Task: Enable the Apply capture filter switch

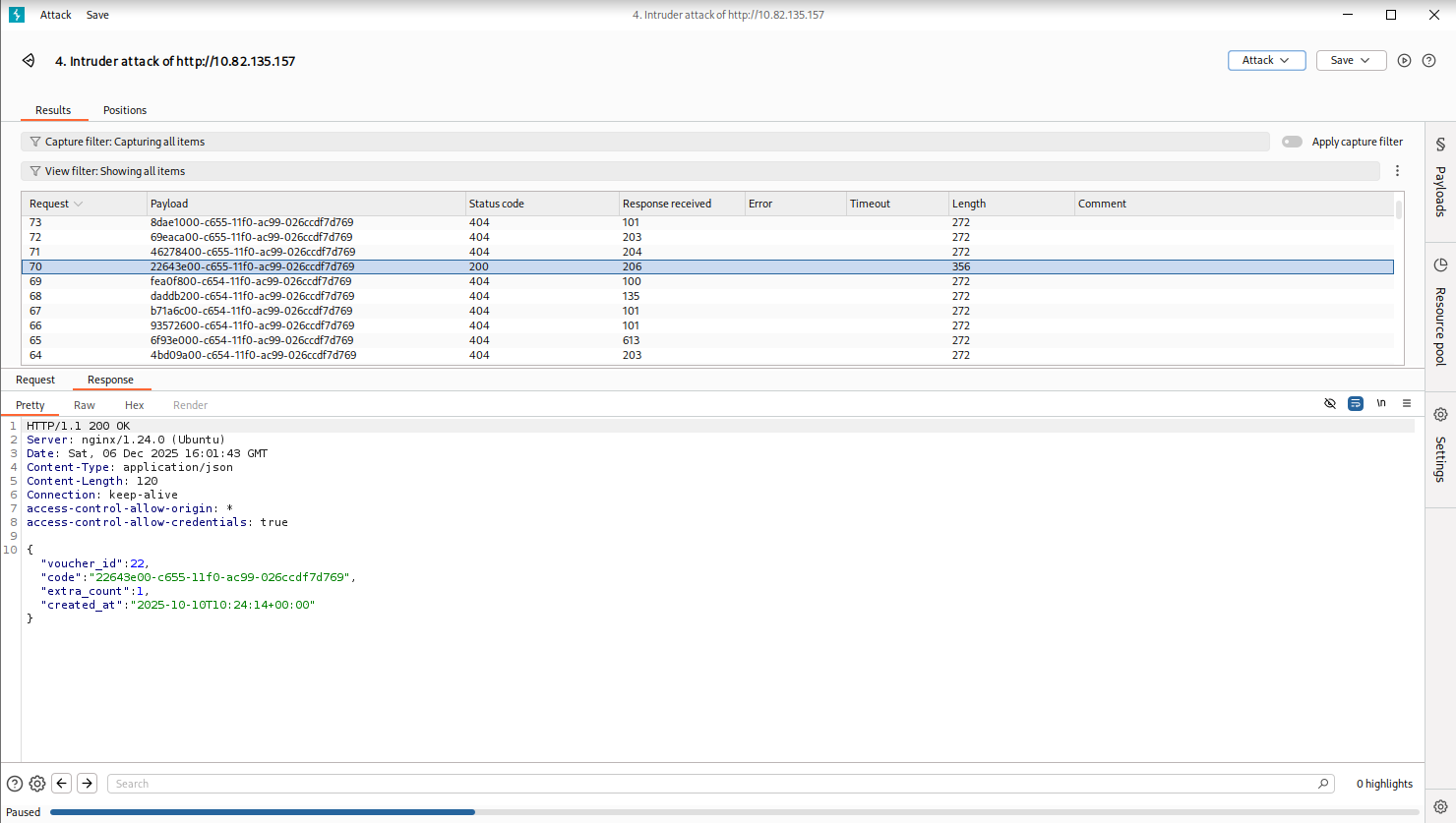Action: (x=1292, y=142)
